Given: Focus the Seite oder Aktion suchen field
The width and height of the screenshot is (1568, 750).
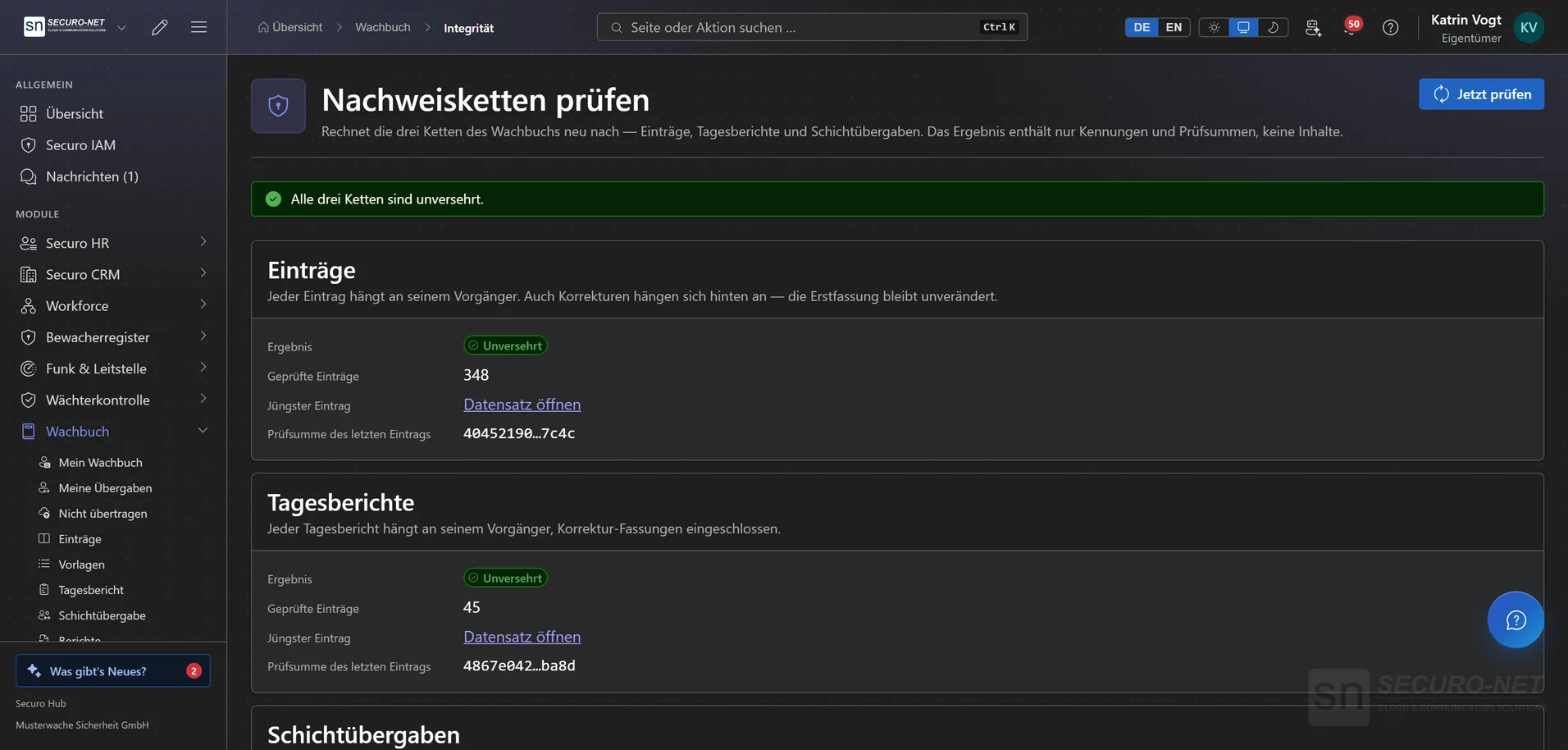Looking at the screenshot, I should (812, 27).
